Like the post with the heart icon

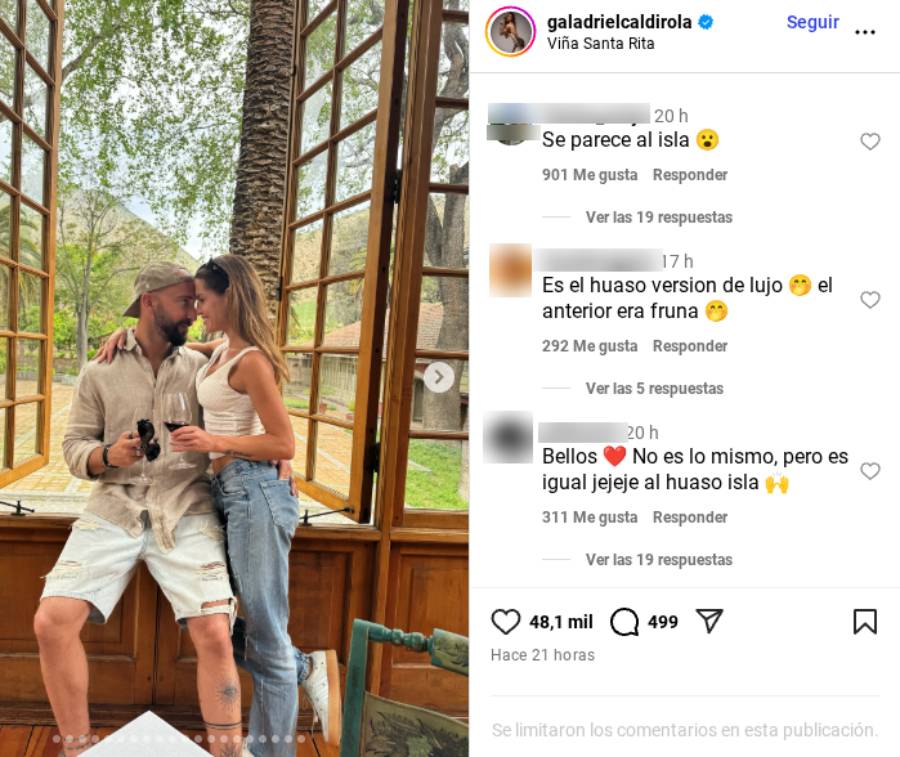[x=506, y=622]
